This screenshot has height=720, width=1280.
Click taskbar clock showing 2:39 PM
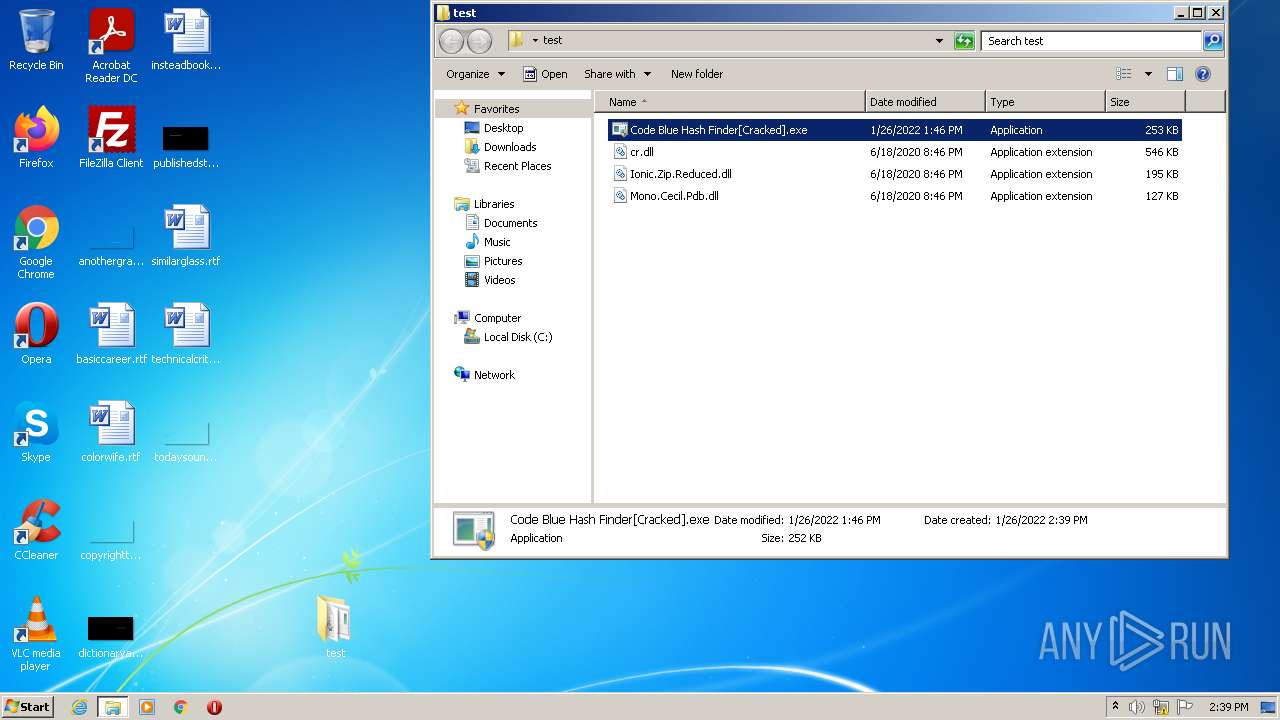(x=1228, y=707)
